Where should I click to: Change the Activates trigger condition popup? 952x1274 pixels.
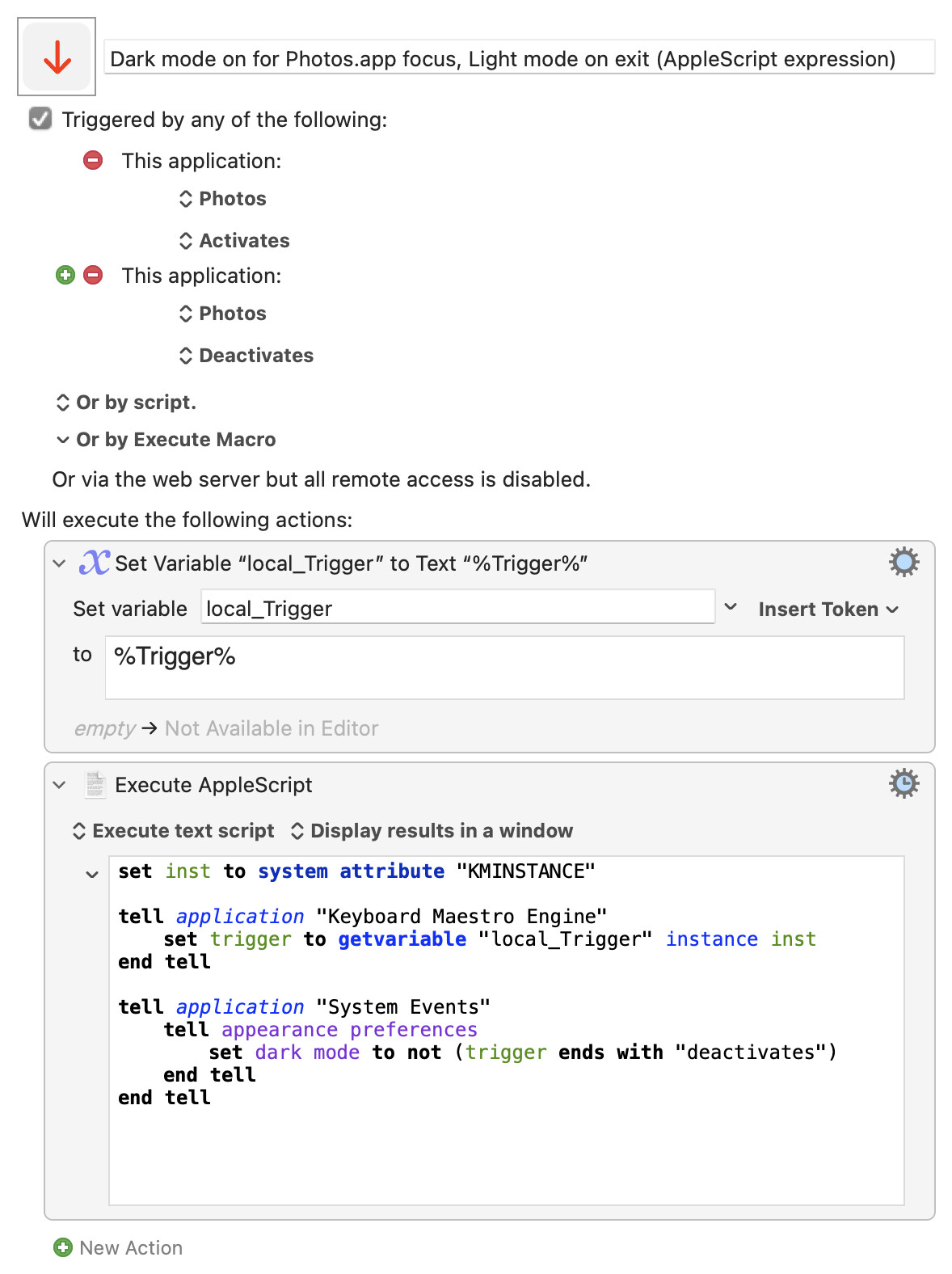pyautogui.click(x=234, y=240)
